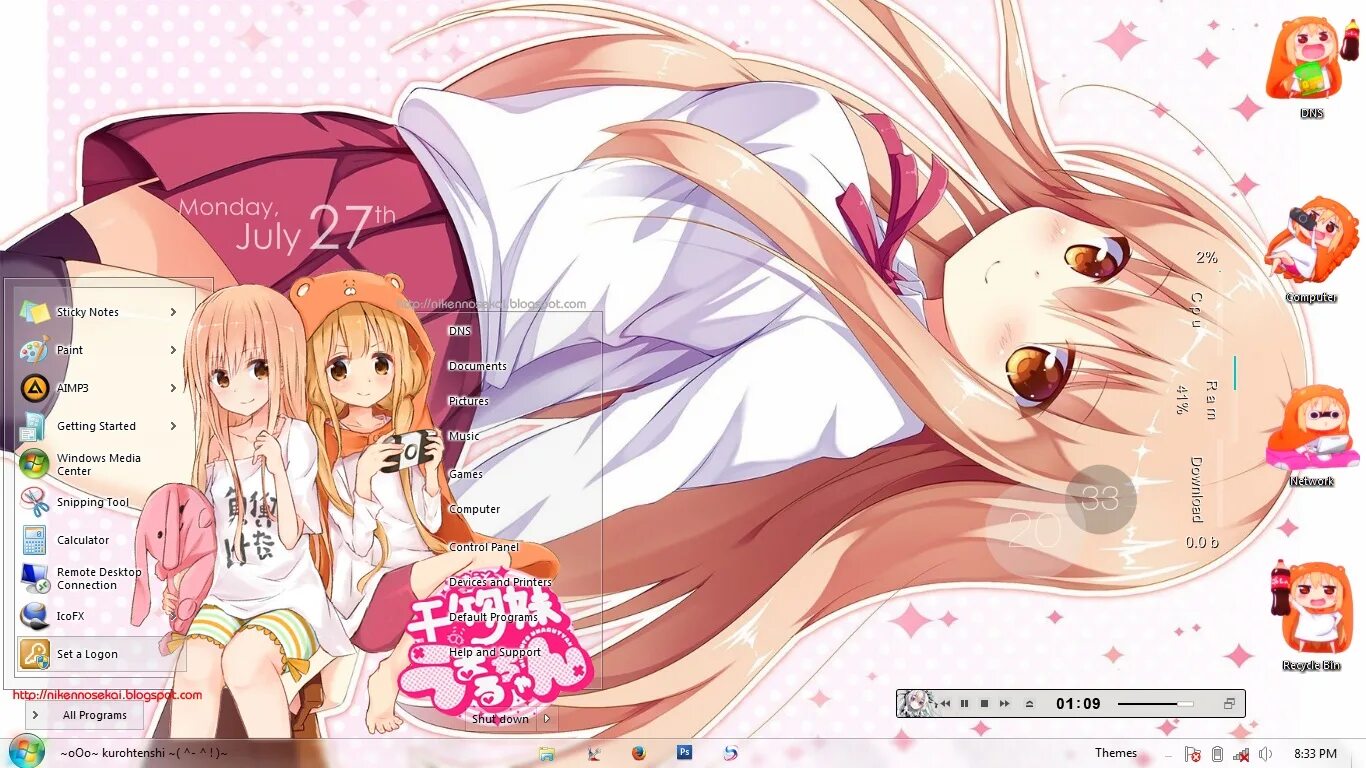Screen dimensions: 1366x768
Task: Open Music from the Start menu
Action: (463, 436)
